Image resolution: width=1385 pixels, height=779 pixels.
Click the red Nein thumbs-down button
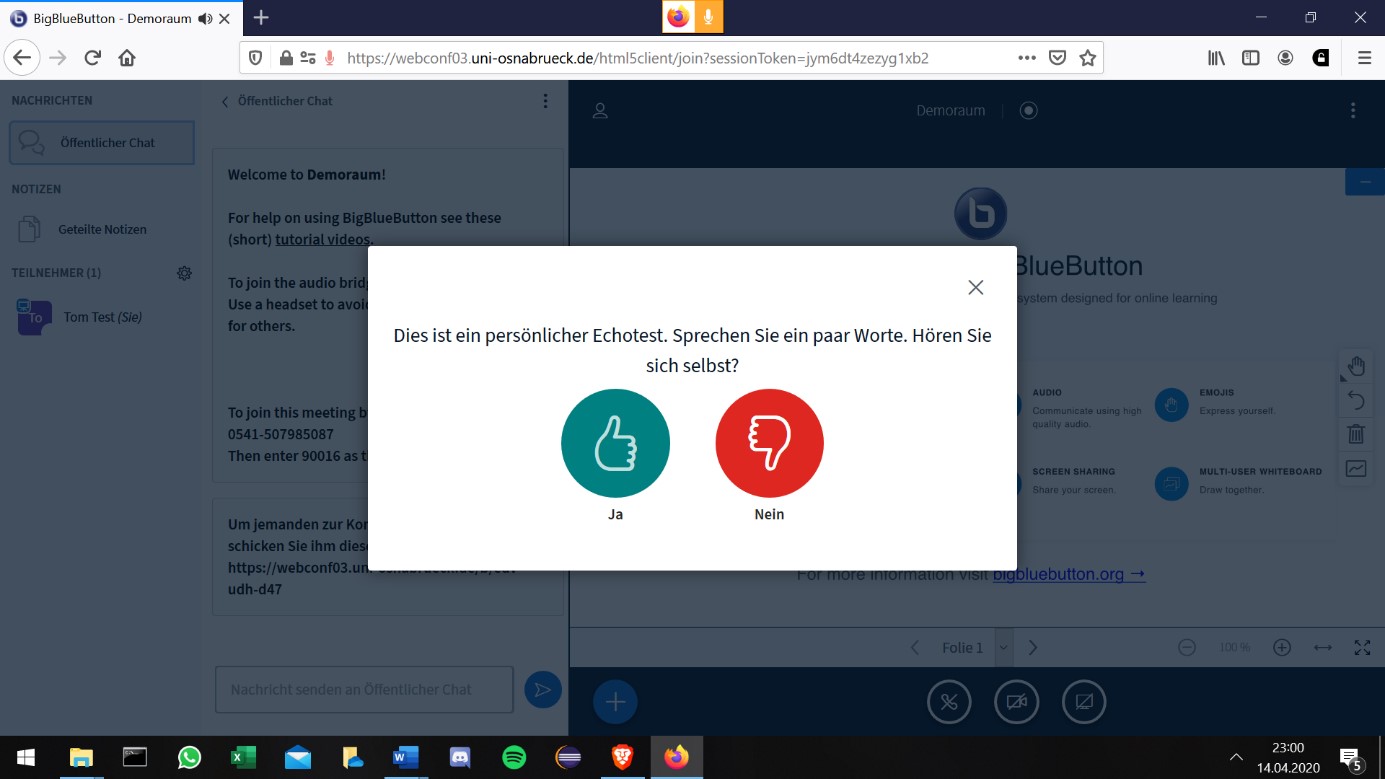pyautogui.click(x=769, y=443)
